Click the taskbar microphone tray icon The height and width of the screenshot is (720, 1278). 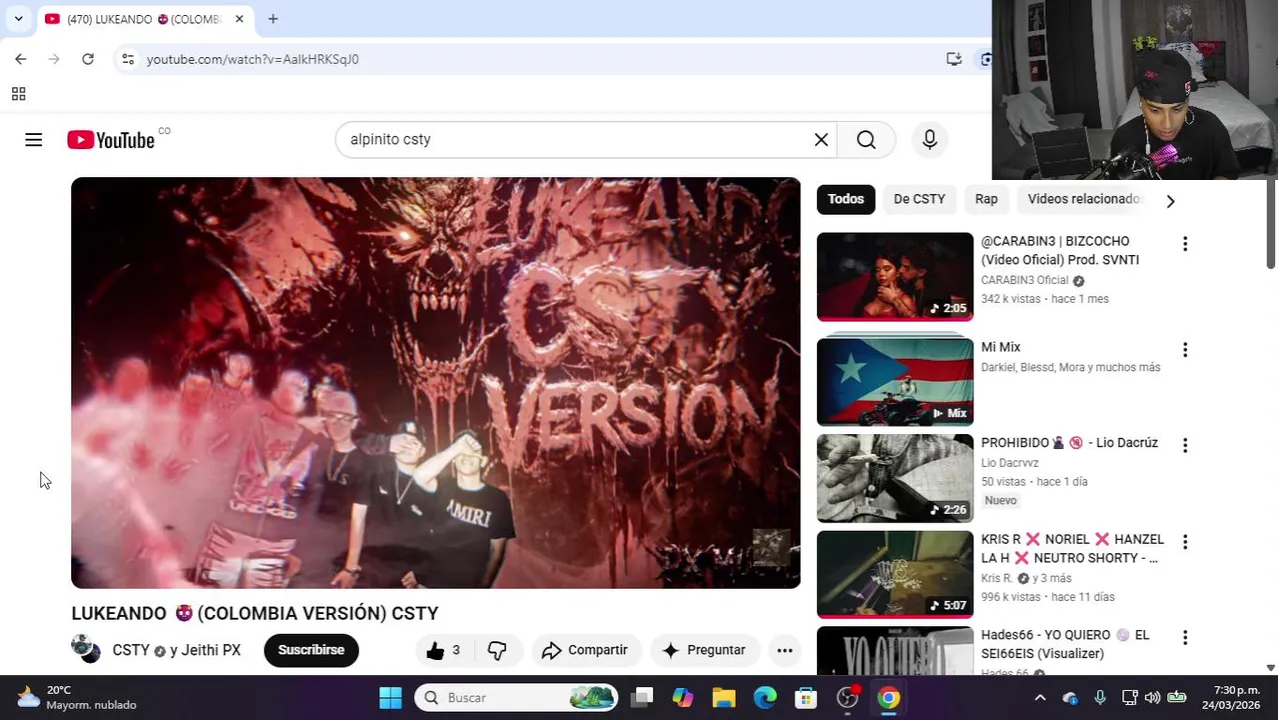coord(1100,698)
